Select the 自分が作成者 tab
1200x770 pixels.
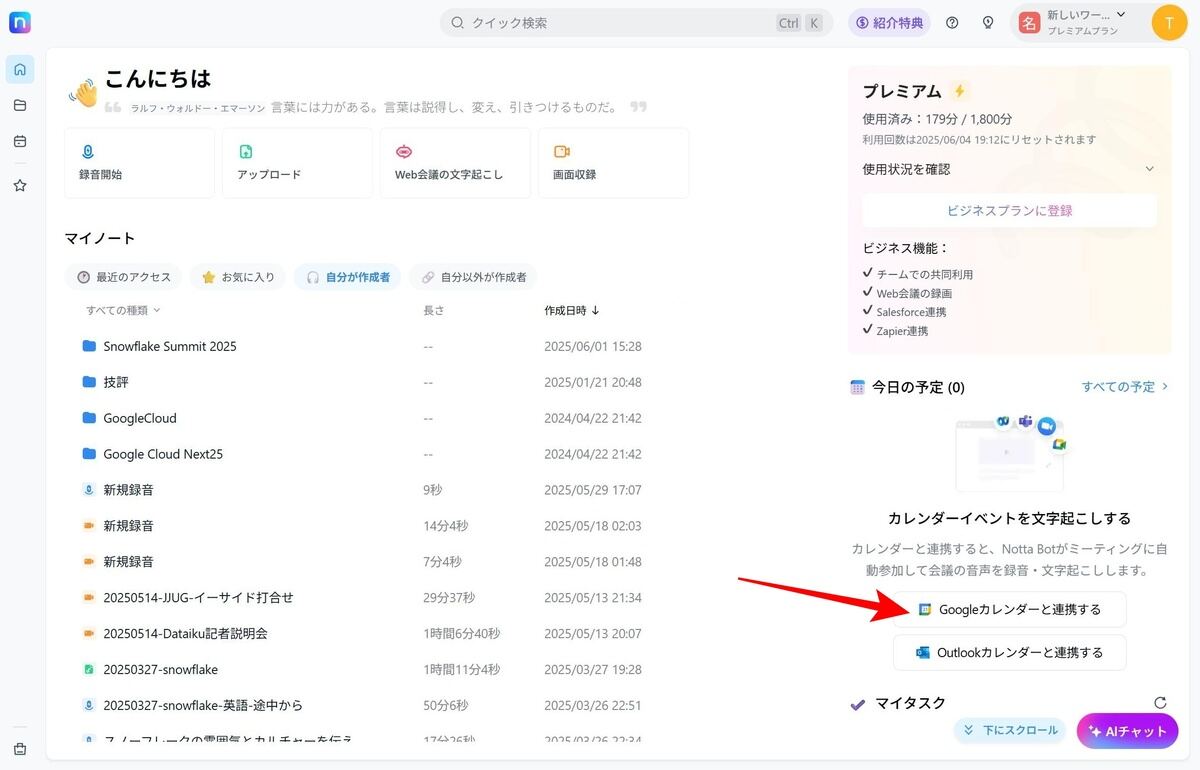click(347, 277)
